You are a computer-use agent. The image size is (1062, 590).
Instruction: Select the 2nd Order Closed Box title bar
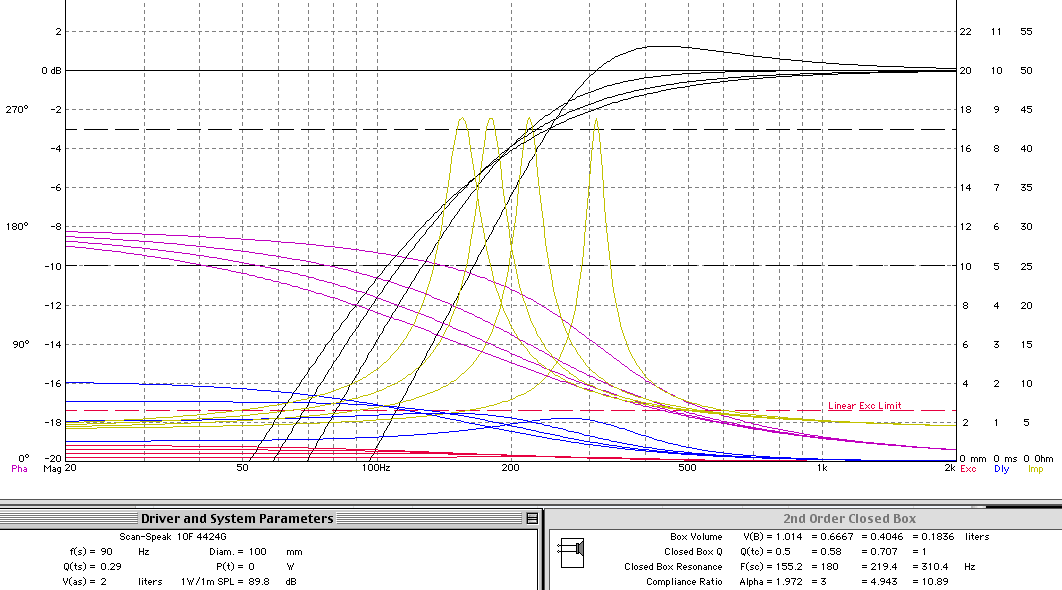point(803,518)
